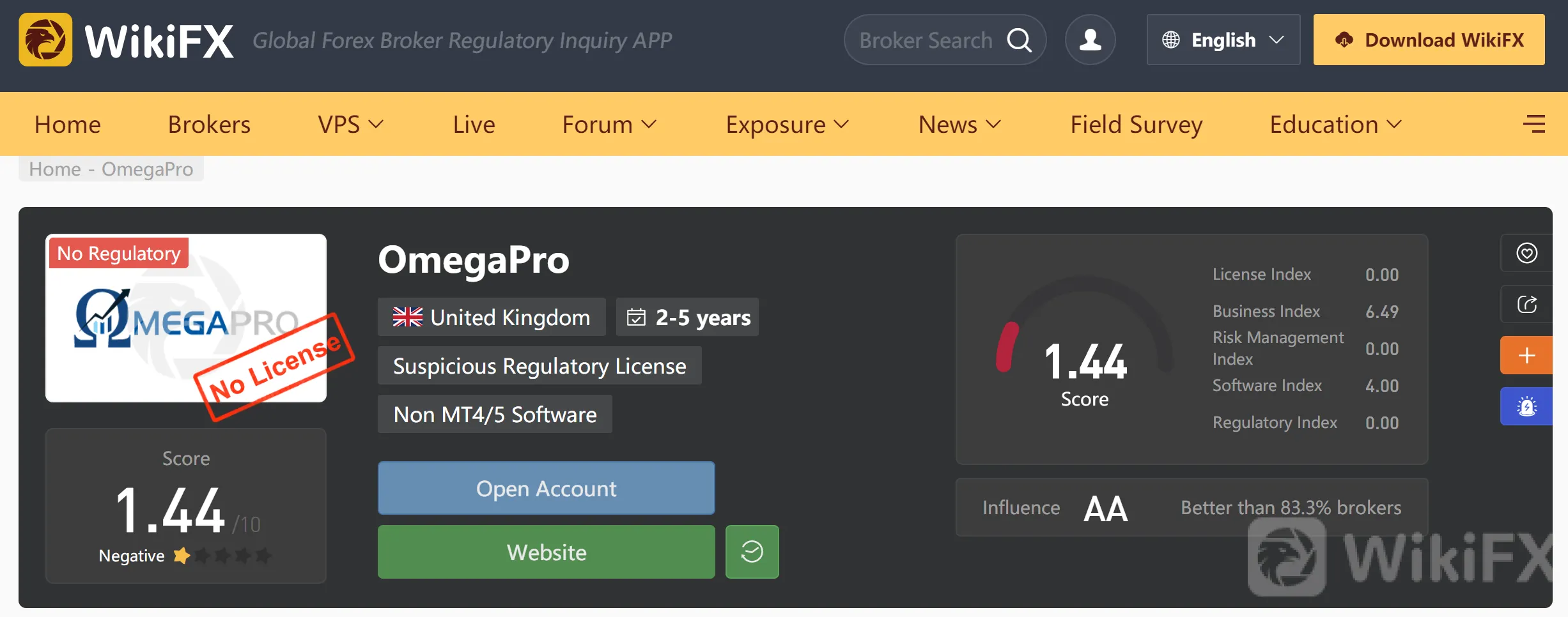Click the orange plus compare button
This screenshot has width=1568, height=617.
pos(1526,355)
